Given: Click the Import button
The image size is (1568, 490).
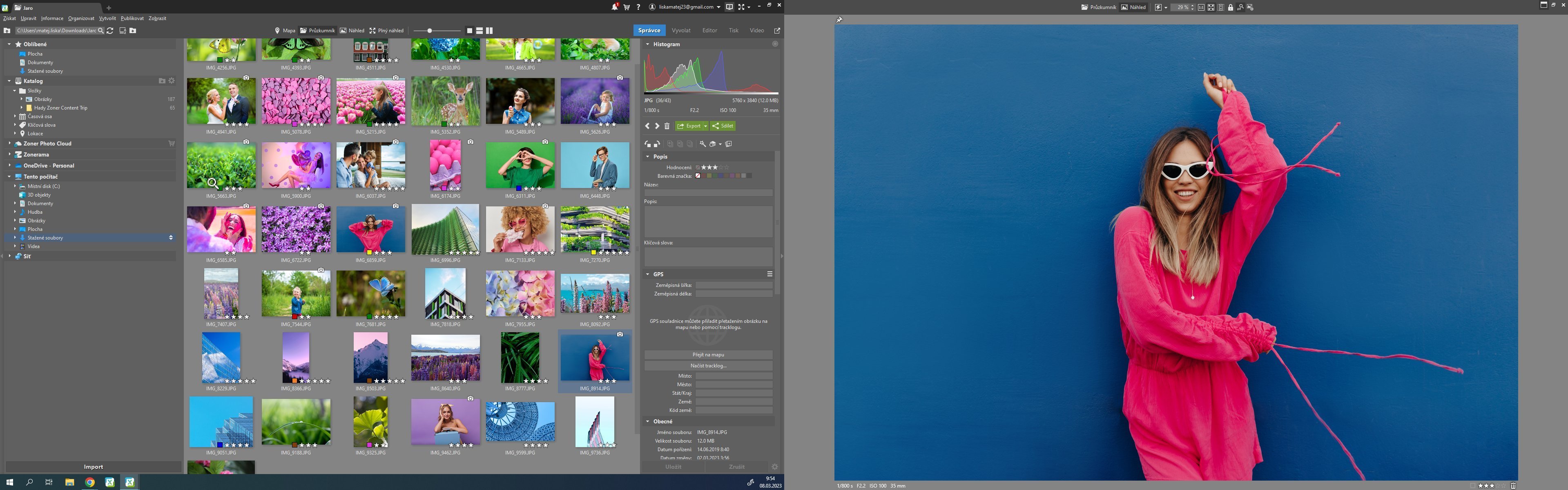Looking at the screenshot, I should [93, 467].
